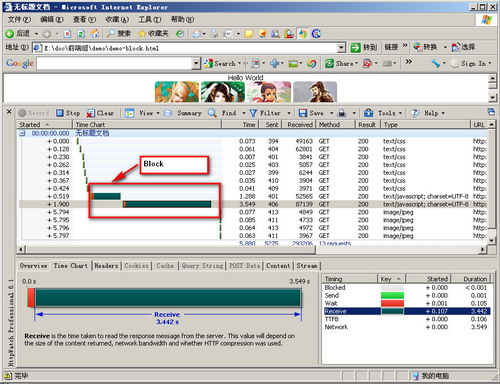The image size is (500, 384).
Task: Clear the HttpWatch request log
Action: click(x=100, y=113)
